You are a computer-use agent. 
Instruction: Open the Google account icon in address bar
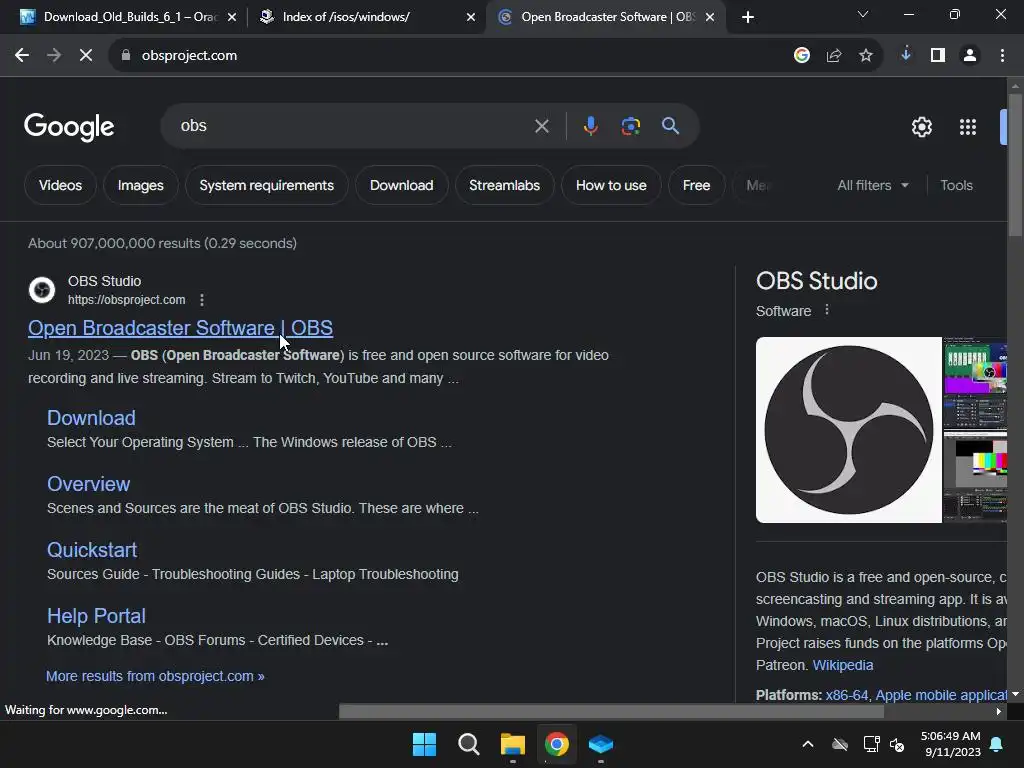coord(802,56)
